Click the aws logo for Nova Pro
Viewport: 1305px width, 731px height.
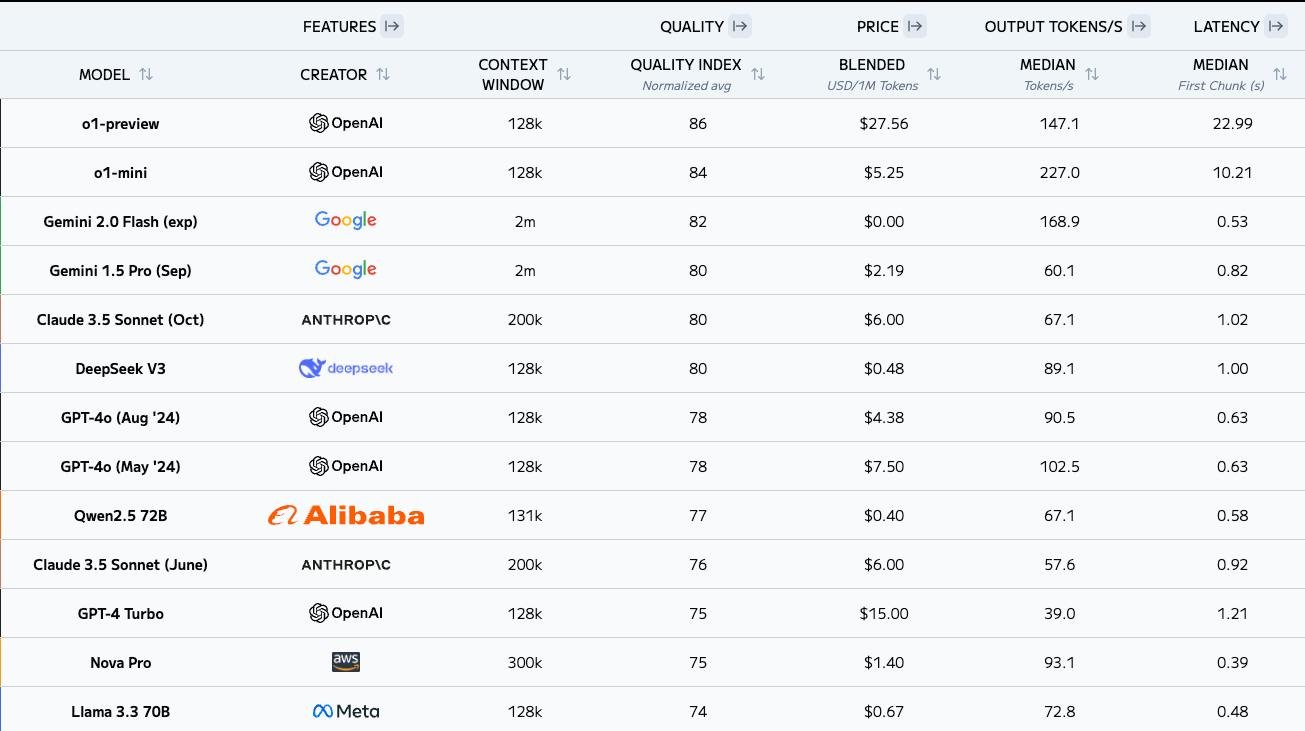pos(346,662)
